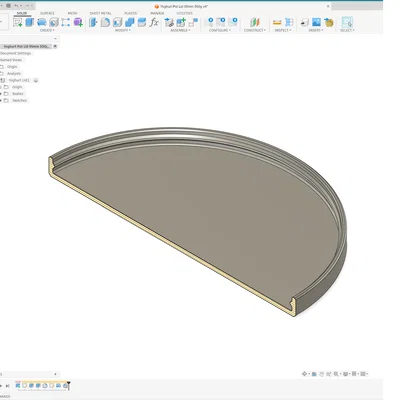This screenshot has width=400, height=400.
Task: Select the Analysis folder in browser
Action: [14, 73]
